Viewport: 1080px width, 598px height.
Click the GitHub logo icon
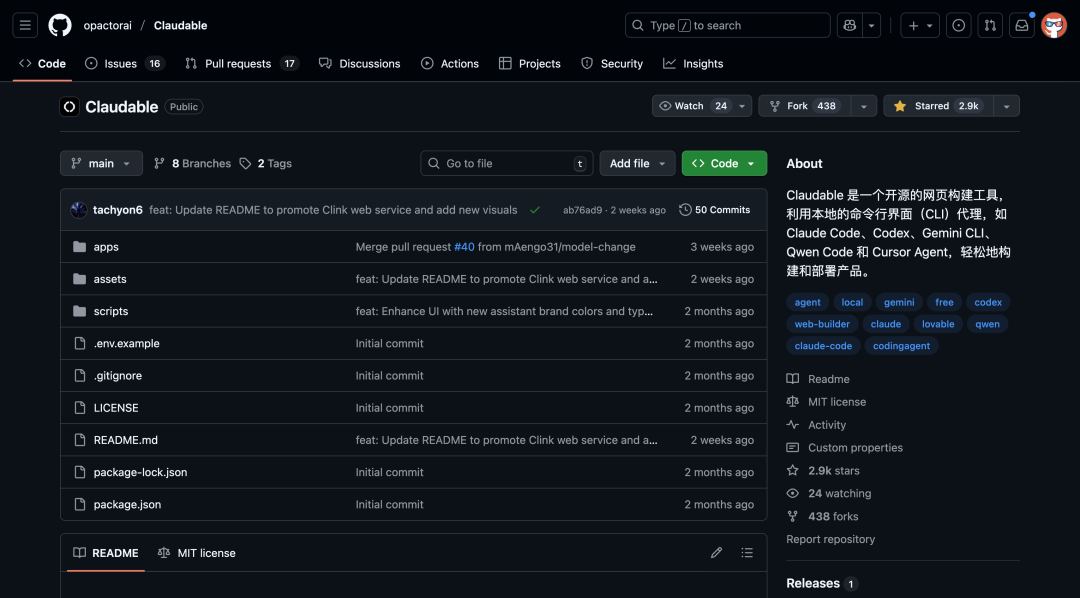[60, 25]
